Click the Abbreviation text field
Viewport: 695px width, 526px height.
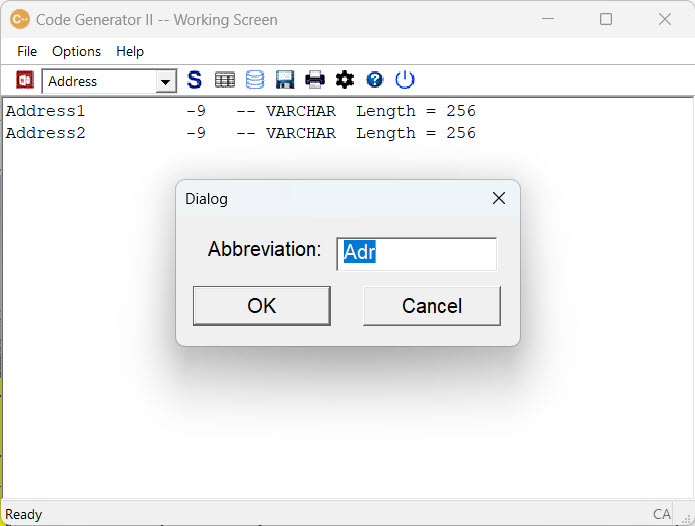coord(416,253)
